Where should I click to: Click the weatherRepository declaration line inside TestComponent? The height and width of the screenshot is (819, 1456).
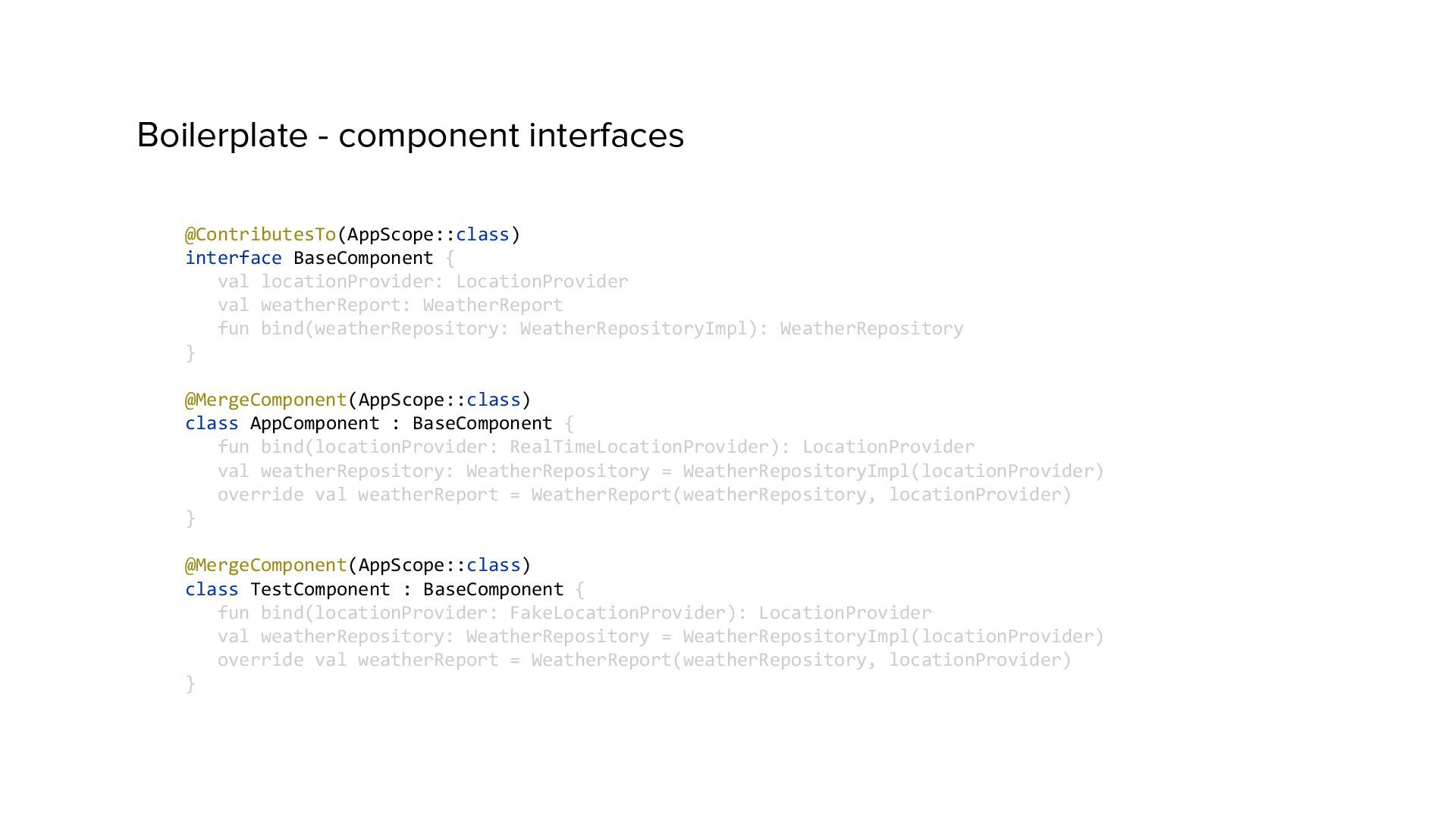click(660, 636)
